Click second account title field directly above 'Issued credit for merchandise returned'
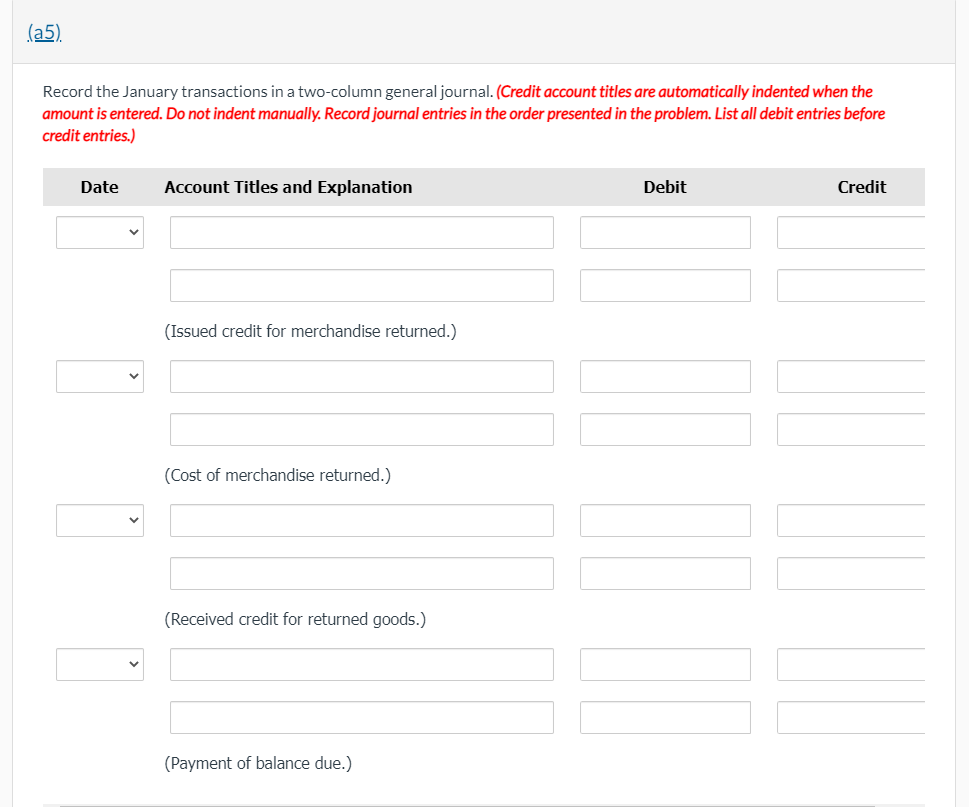Viewport: 969px width, 807px height. tap(362, 285)
